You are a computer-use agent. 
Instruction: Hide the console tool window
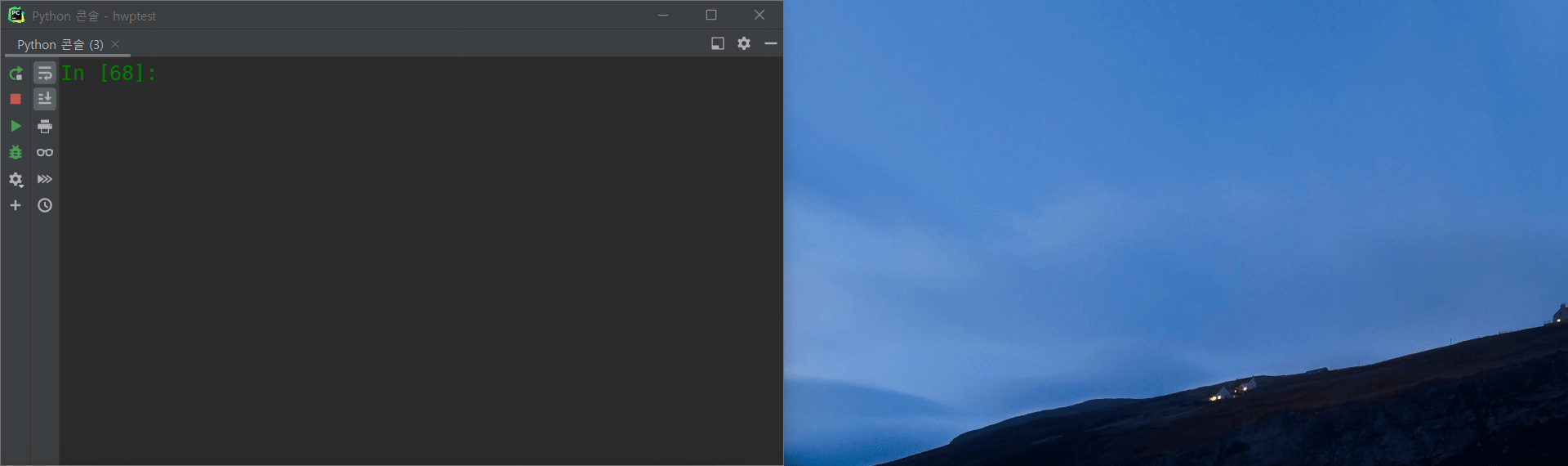pyautogui.click(x=771, y=43)
